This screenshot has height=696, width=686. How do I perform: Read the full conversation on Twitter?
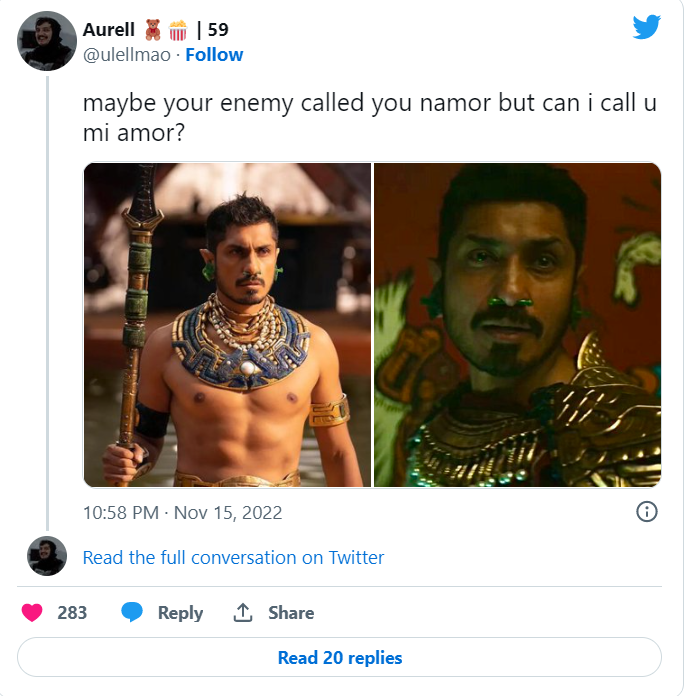(233, 557)
